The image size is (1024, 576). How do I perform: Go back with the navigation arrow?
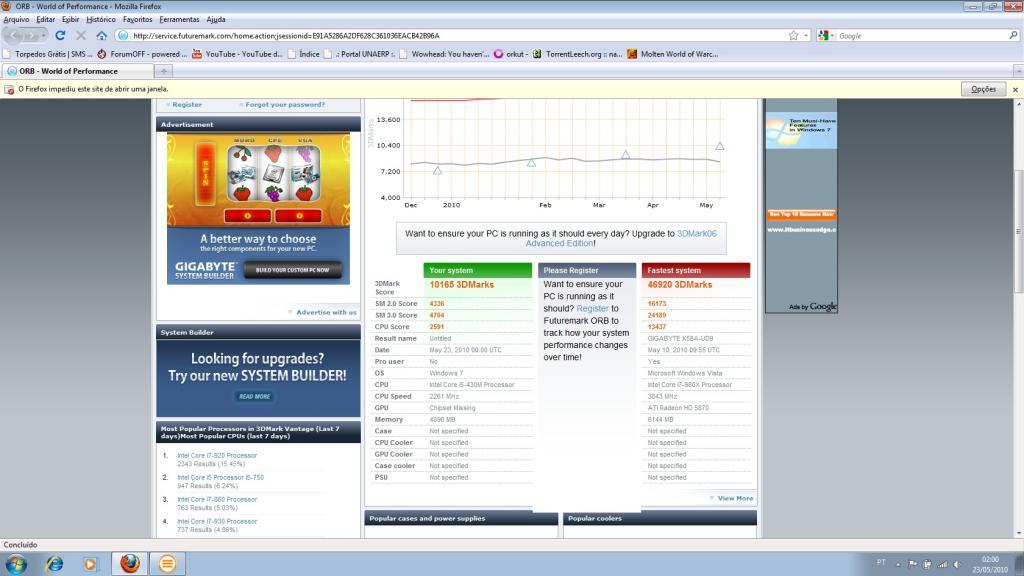point(16,35)
